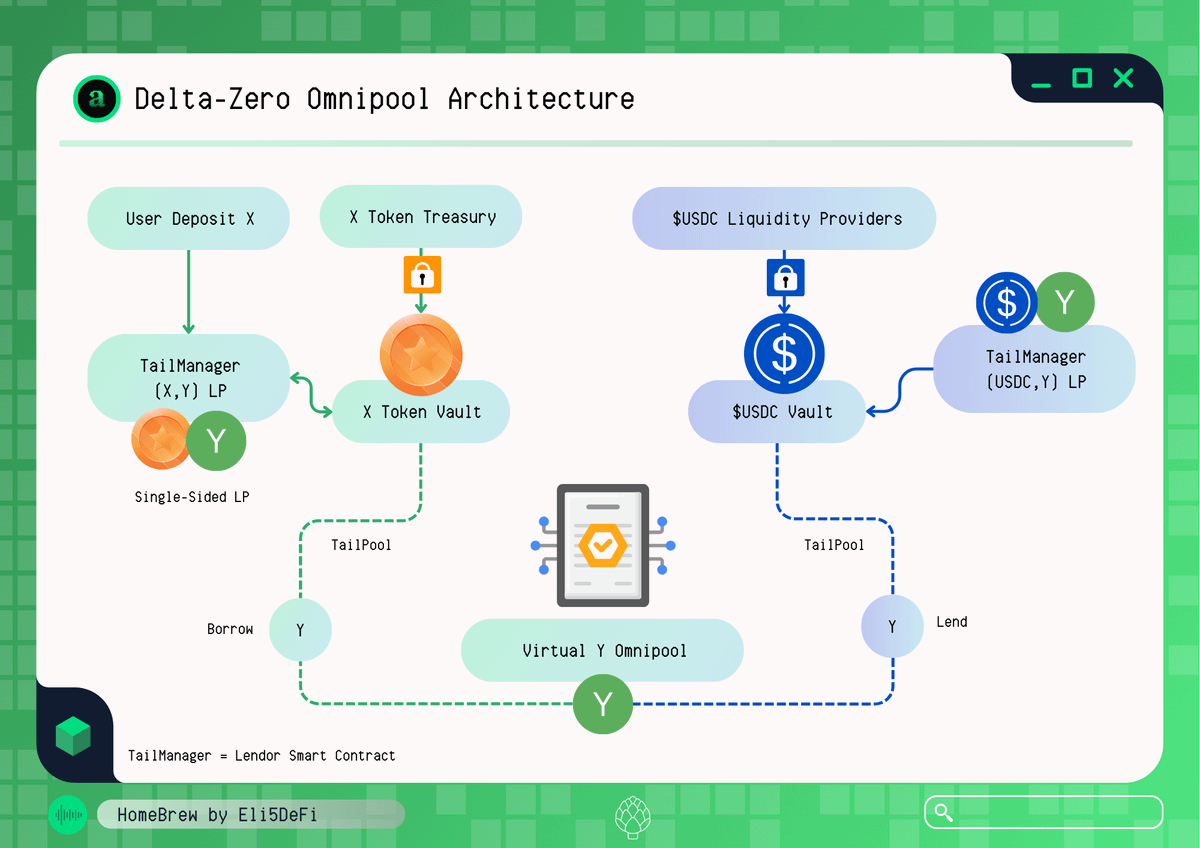Viewport: 1200px width, 848px height.
Task: Click the HomeBrew by Eli5DeFi label
Action: coord(218,815)
